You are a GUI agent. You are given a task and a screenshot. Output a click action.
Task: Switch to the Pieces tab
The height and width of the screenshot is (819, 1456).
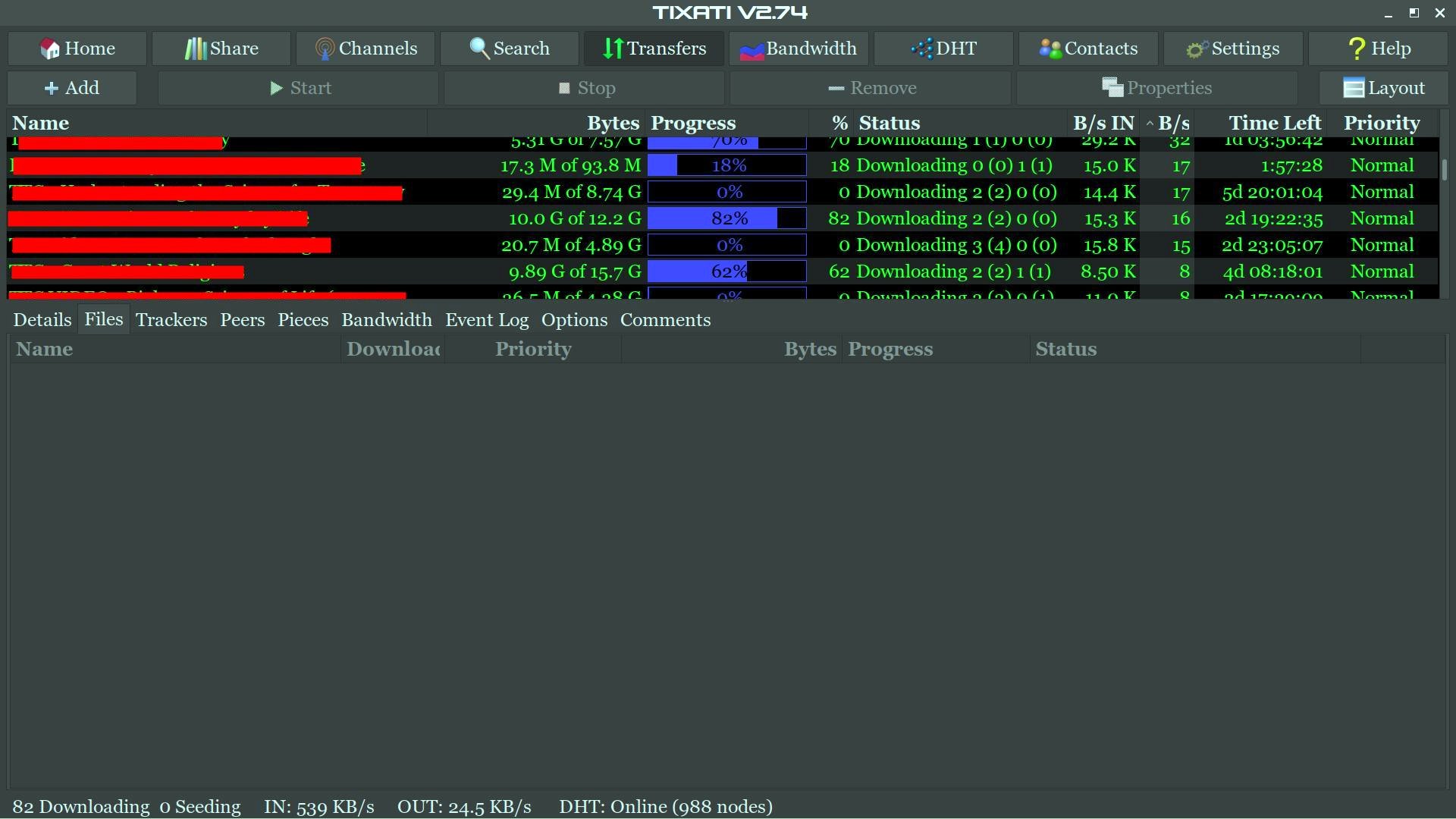tap(303, 320)
